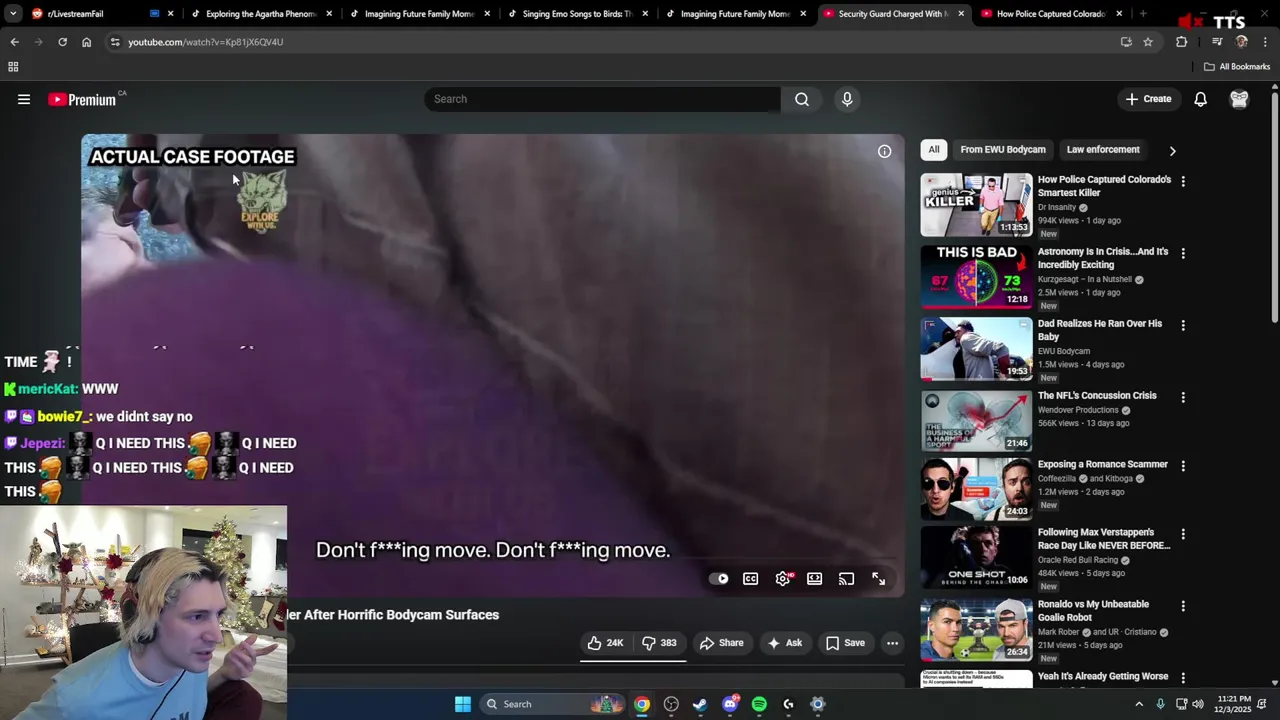Open options for Yeah It's Already Getting Worse
The height and width of the screenshot is (720, 1280).
click(1183, 678)
